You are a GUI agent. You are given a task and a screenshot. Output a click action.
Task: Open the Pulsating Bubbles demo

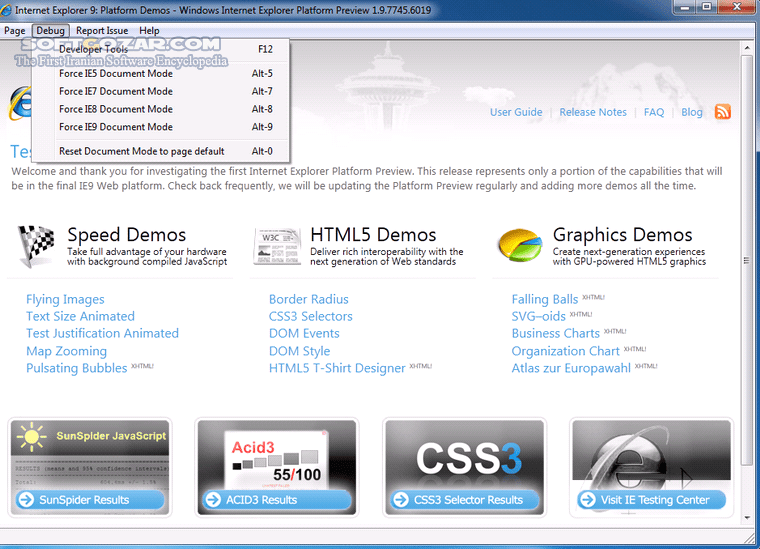click(77, 368)
